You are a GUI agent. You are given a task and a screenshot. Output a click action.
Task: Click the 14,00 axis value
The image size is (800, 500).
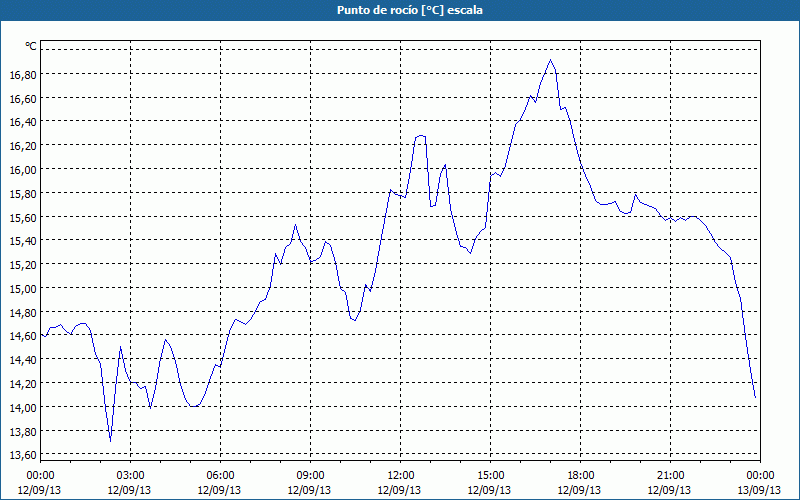[x=23, y=407]
